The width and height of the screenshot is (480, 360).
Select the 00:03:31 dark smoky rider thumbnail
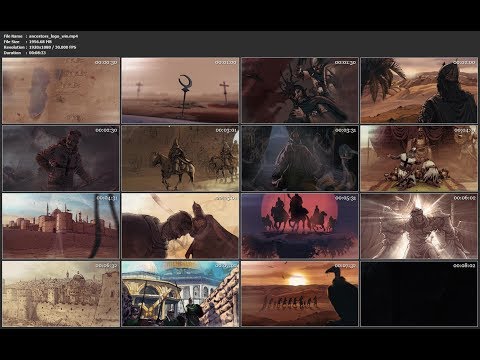point(300,158)
